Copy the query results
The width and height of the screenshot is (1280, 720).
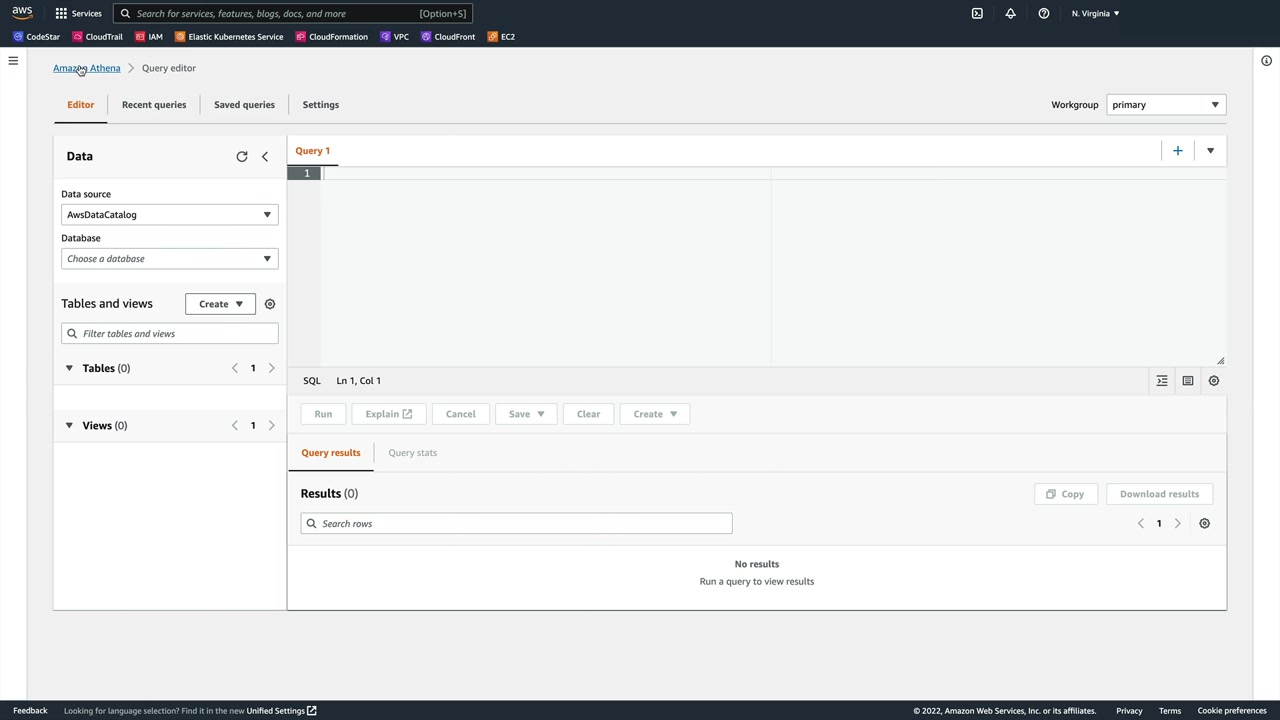[x=1065, y=494]
